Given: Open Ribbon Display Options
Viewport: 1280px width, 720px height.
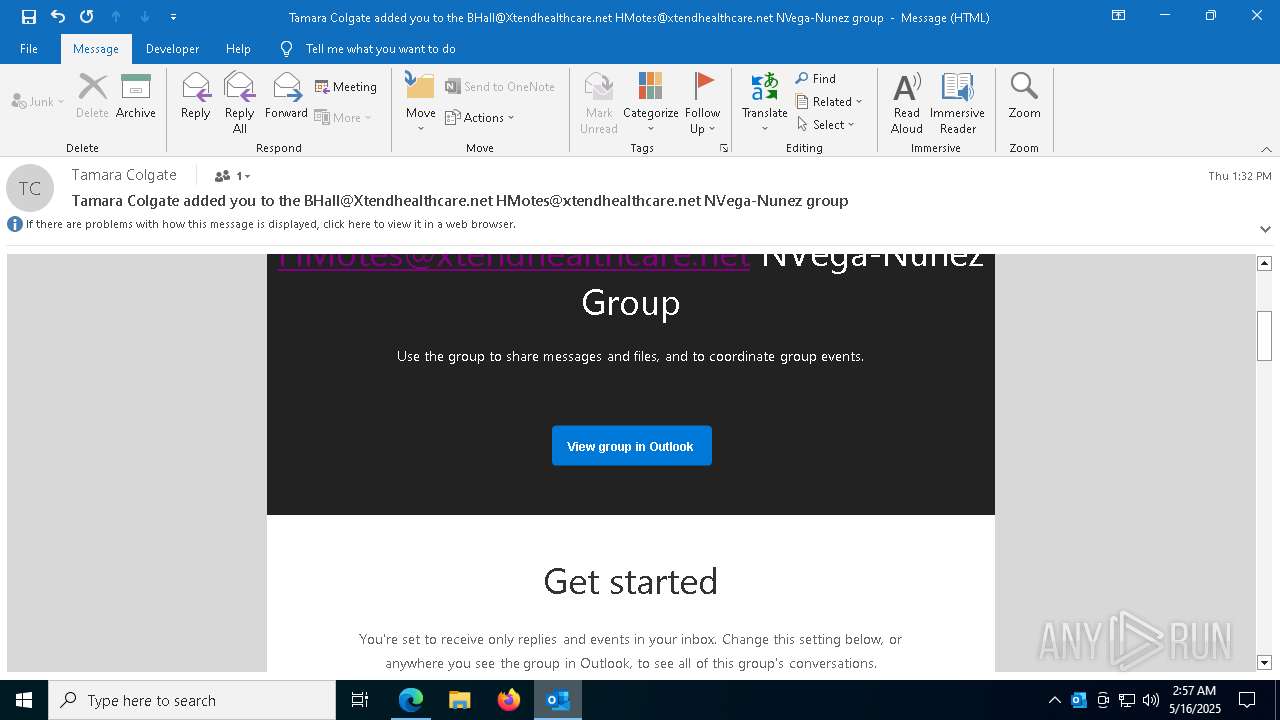Looking at the screenshot, I should point(1118,16).
